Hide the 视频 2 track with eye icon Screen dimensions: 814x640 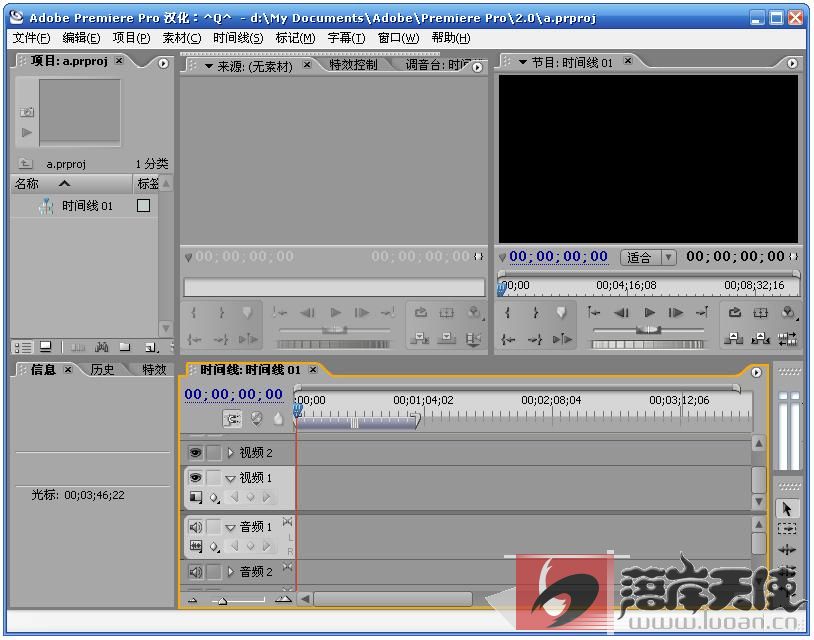point(195,453)
